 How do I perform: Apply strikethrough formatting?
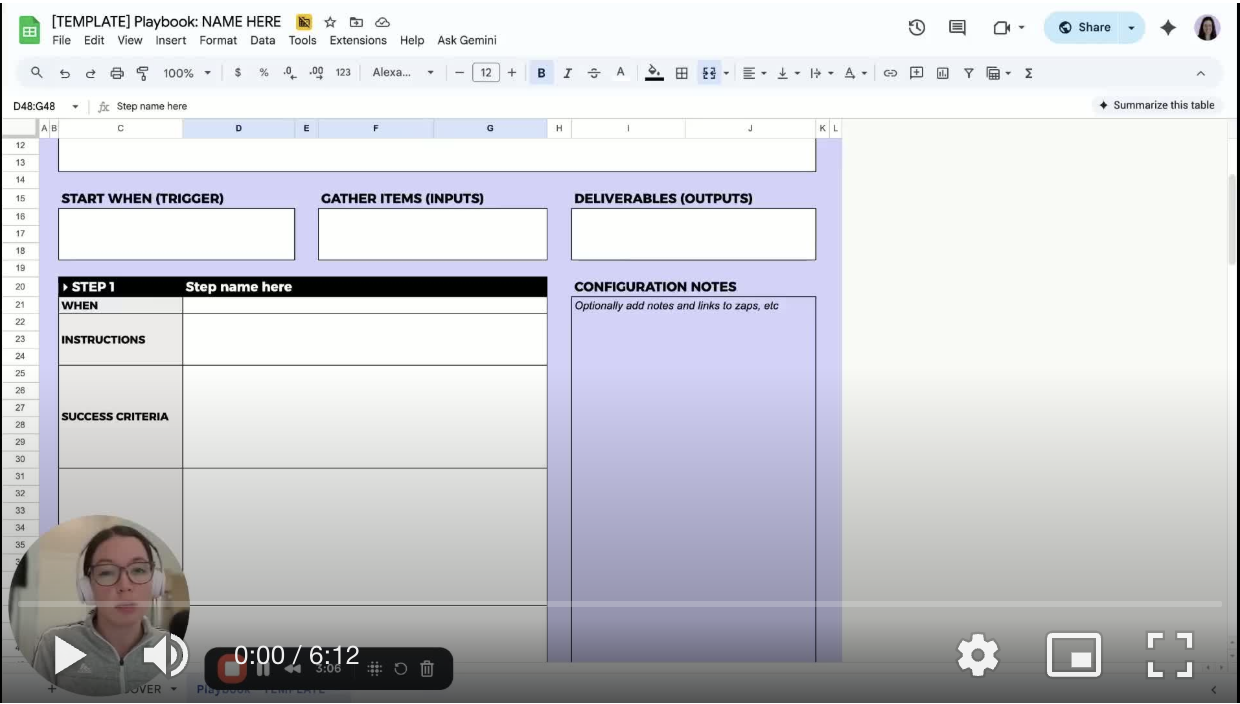[x=594, y=72]
